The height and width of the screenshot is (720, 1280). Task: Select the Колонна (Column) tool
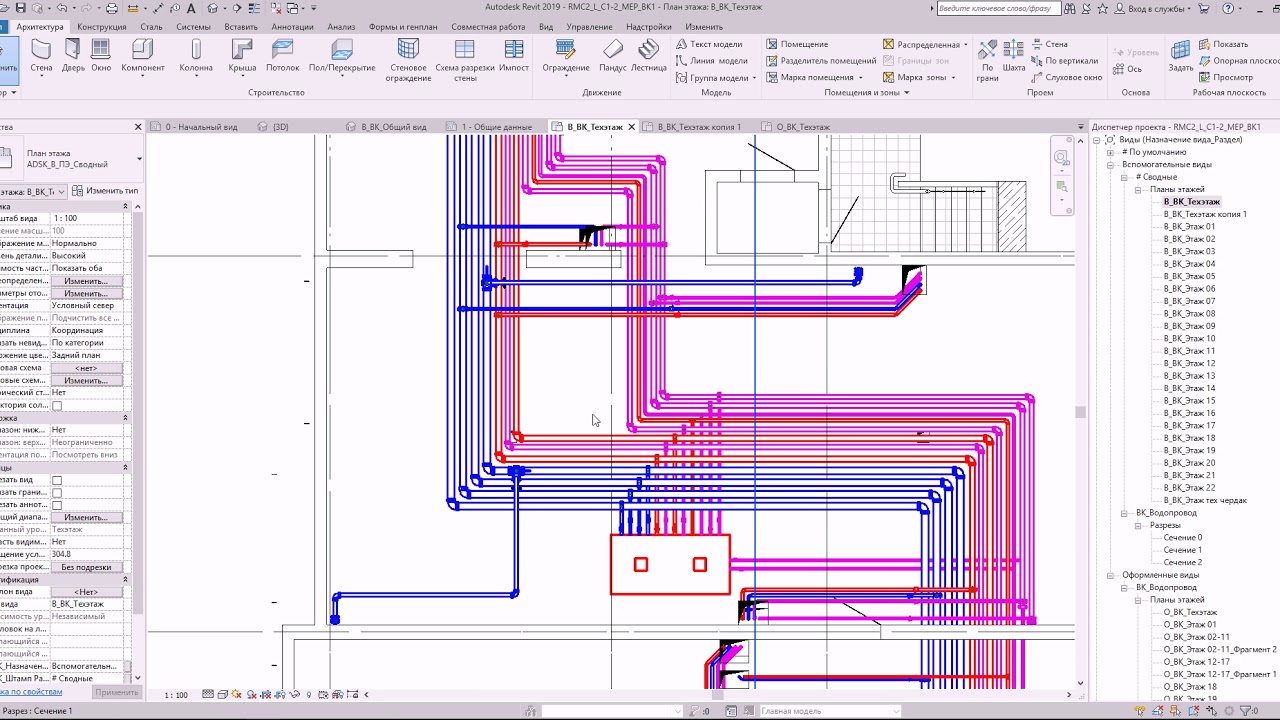coord(196,56)
